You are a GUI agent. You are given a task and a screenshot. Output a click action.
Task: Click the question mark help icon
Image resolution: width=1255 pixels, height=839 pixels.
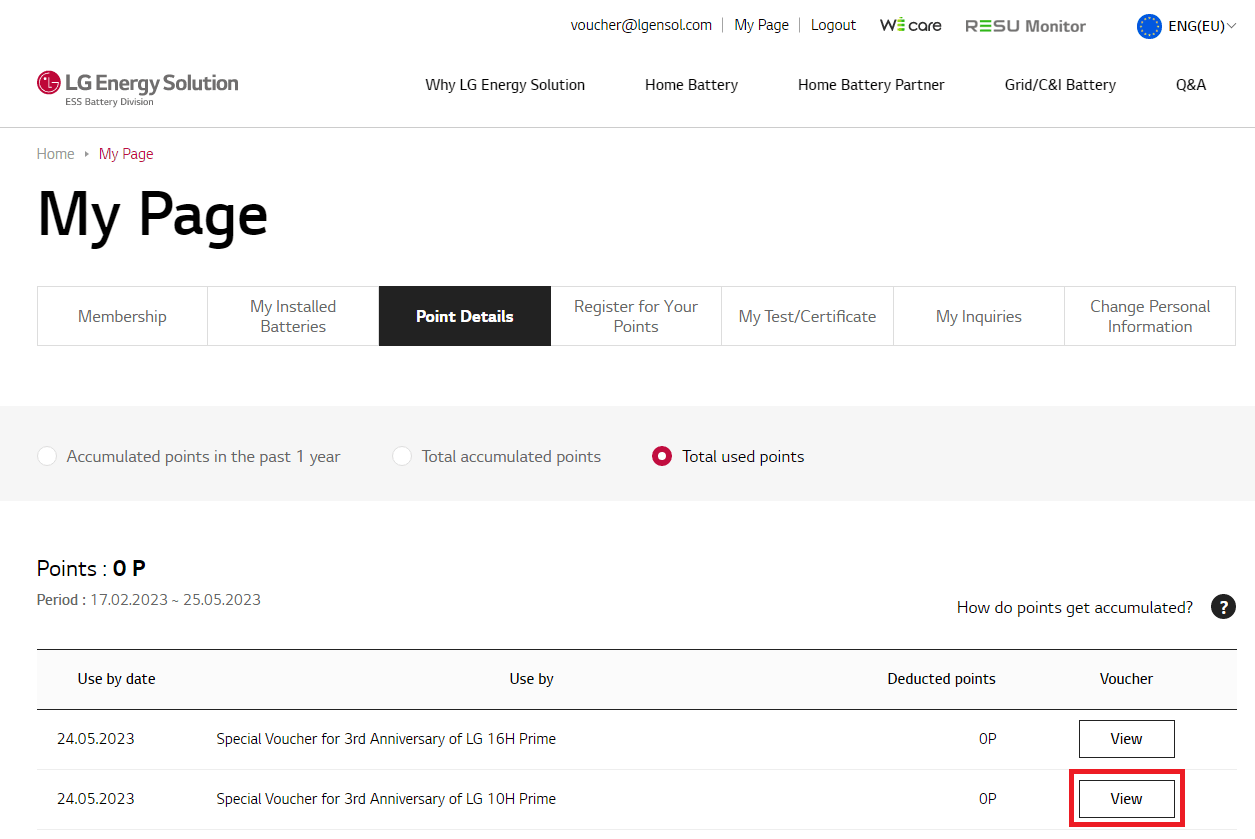[x=1223, y=607]
